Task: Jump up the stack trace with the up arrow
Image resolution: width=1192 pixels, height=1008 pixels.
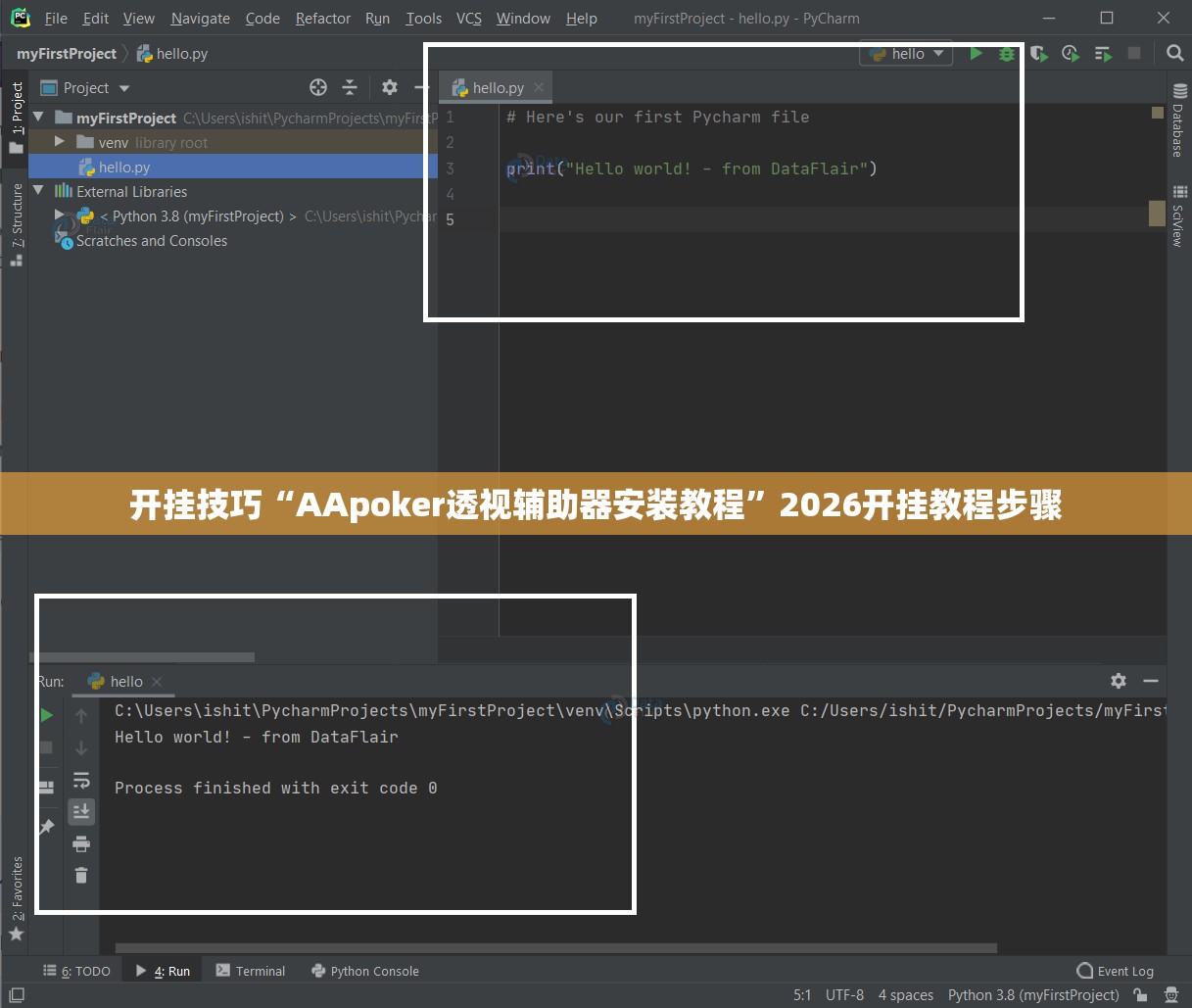Action: click(81, 716)
